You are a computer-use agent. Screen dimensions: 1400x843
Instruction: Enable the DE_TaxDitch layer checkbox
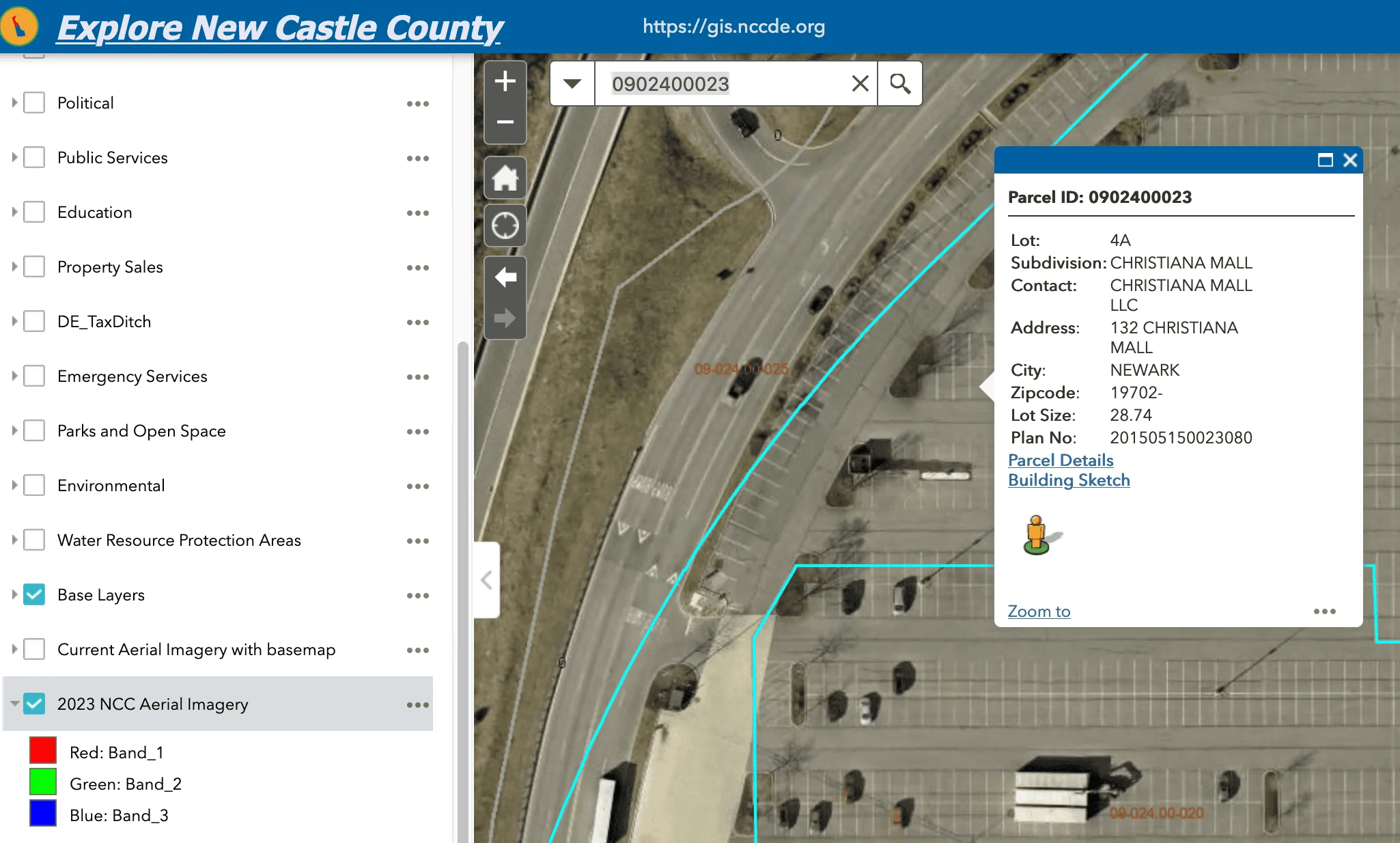pyautogui.click(x=34, y=321)
